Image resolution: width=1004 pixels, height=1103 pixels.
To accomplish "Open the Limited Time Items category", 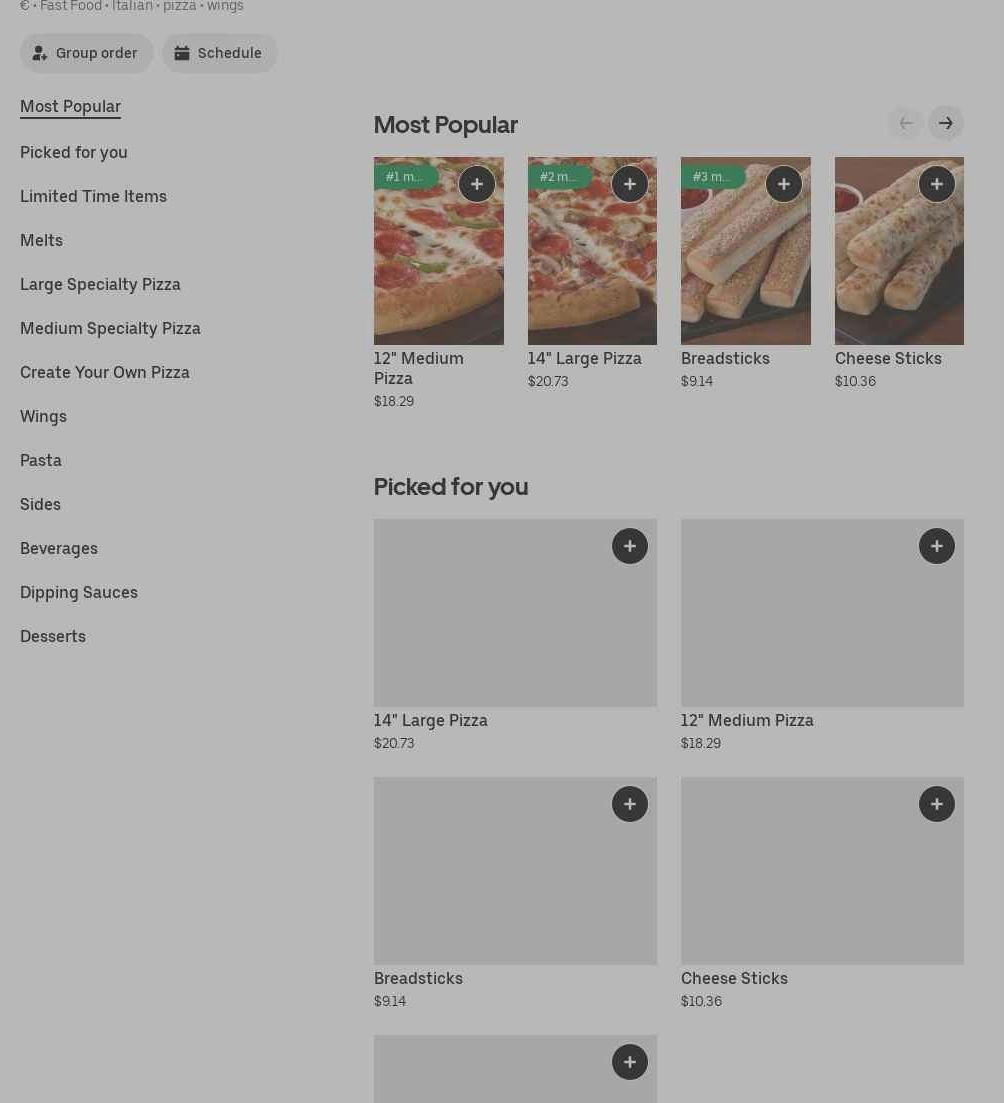I will [x=93, y=196].
